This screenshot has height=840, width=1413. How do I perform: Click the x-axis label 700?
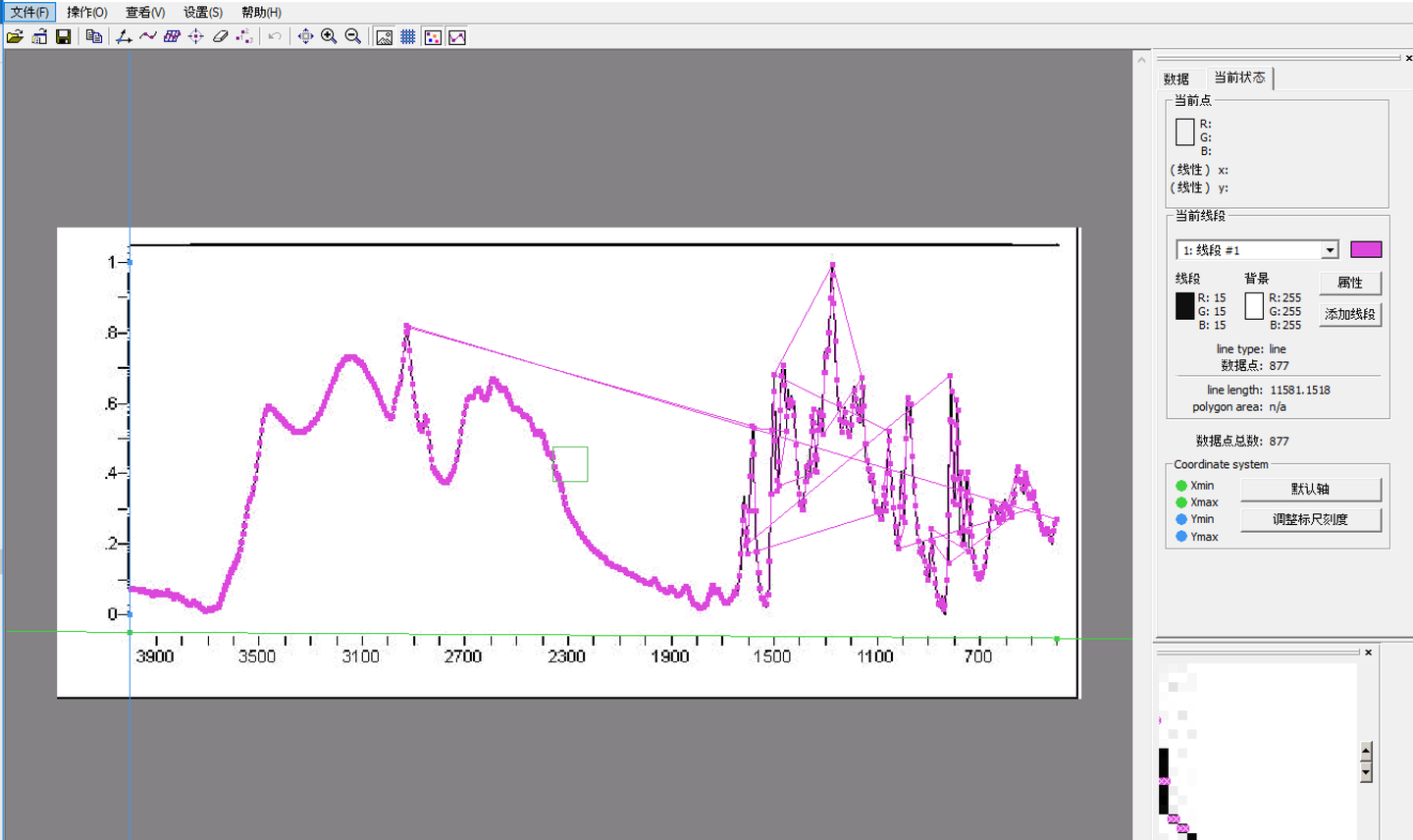tap(978, 656)
